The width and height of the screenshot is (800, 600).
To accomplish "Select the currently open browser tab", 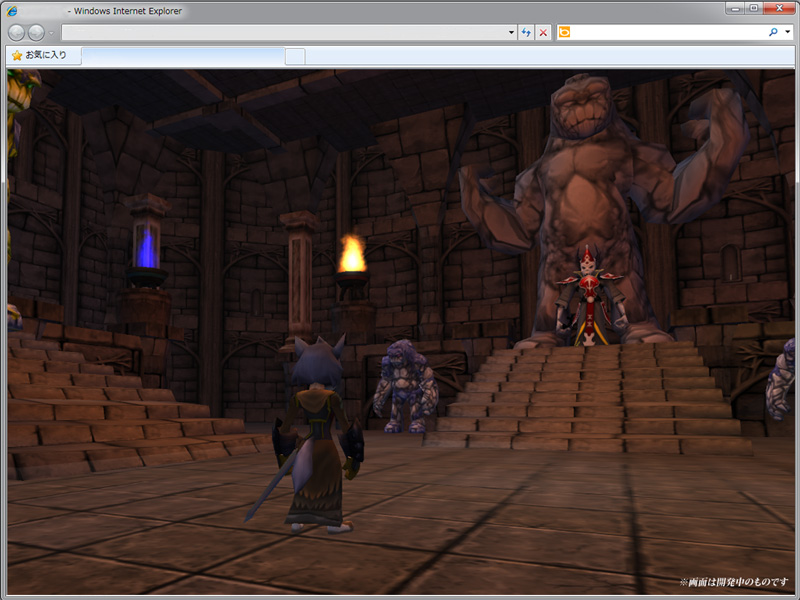I will tap(183, 55).
